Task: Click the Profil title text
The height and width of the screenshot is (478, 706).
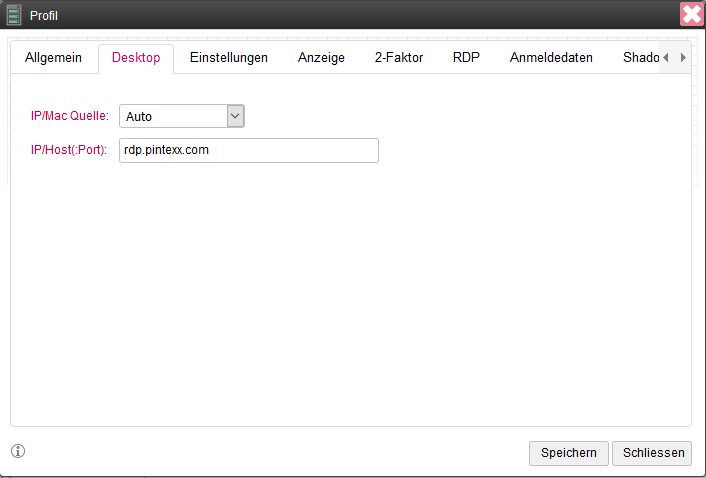Action: coord(44,15)
